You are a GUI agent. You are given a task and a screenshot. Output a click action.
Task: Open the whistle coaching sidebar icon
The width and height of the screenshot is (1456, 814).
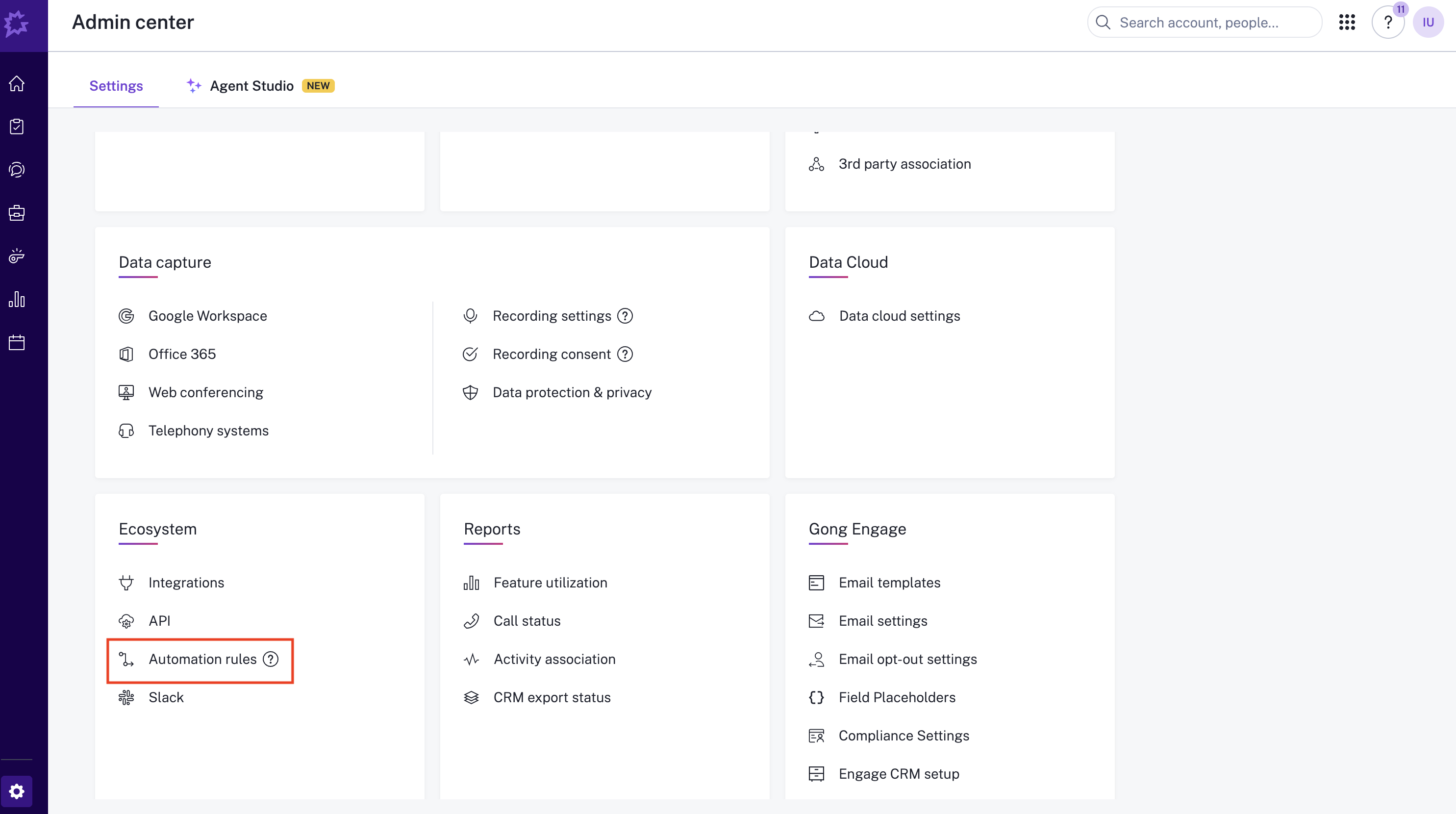pos(17,256)
